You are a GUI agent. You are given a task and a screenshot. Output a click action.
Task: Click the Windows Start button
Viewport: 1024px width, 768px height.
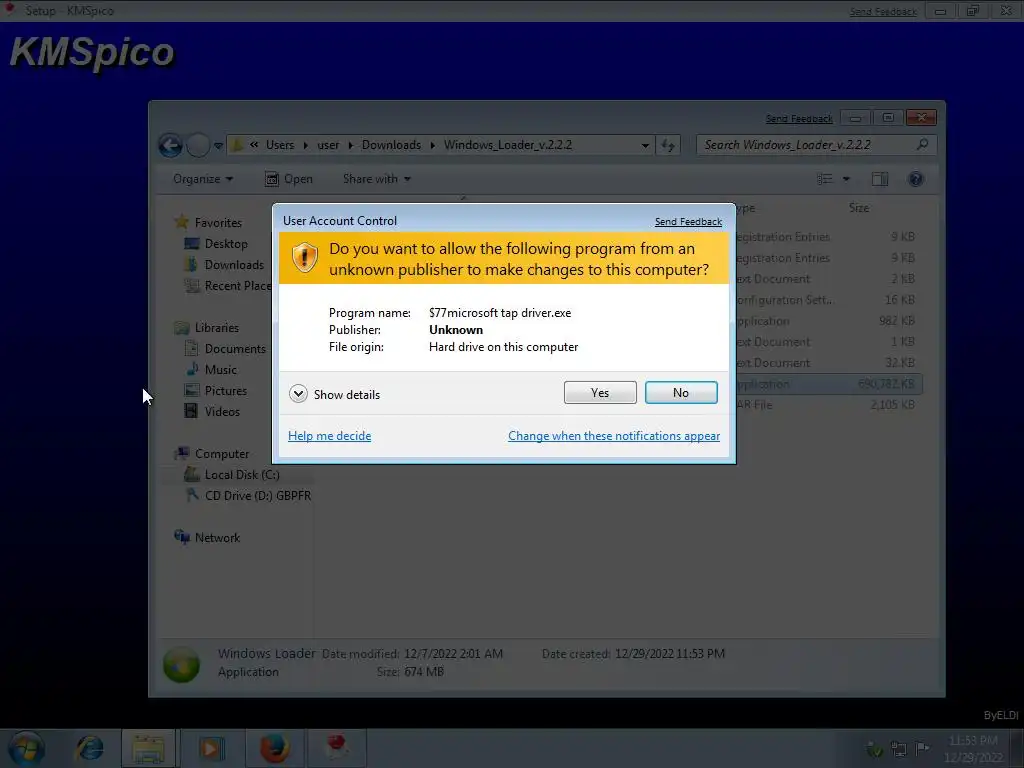[26, 748]
